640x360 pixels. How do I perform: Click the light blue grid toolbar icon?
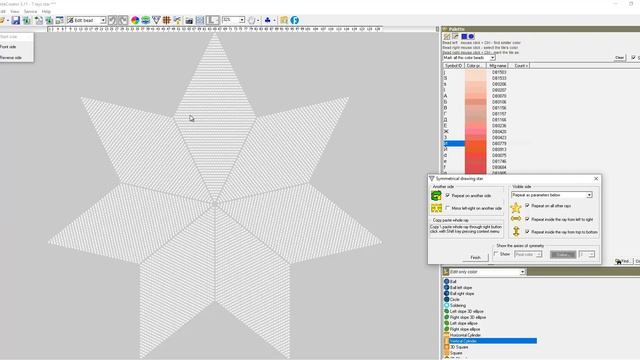point(200,20)
